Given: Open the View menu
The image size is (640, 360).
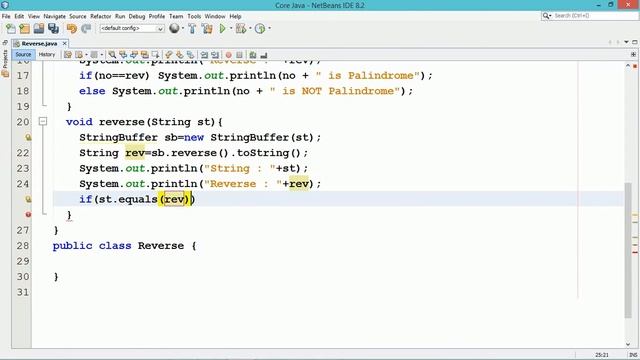Looking at the screenshot, I should [34, 16].
